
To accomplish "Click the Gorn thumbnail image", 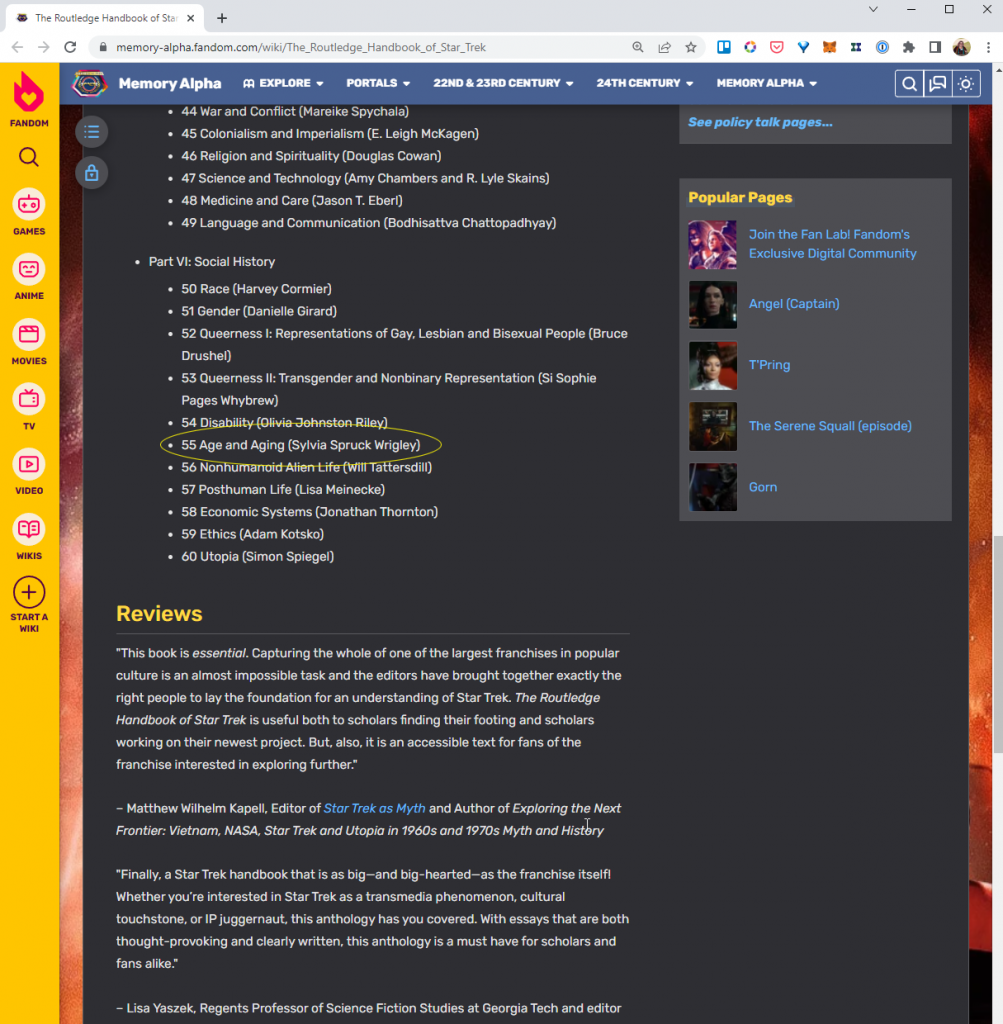I will pyautogui.click(x=712, y=487).
